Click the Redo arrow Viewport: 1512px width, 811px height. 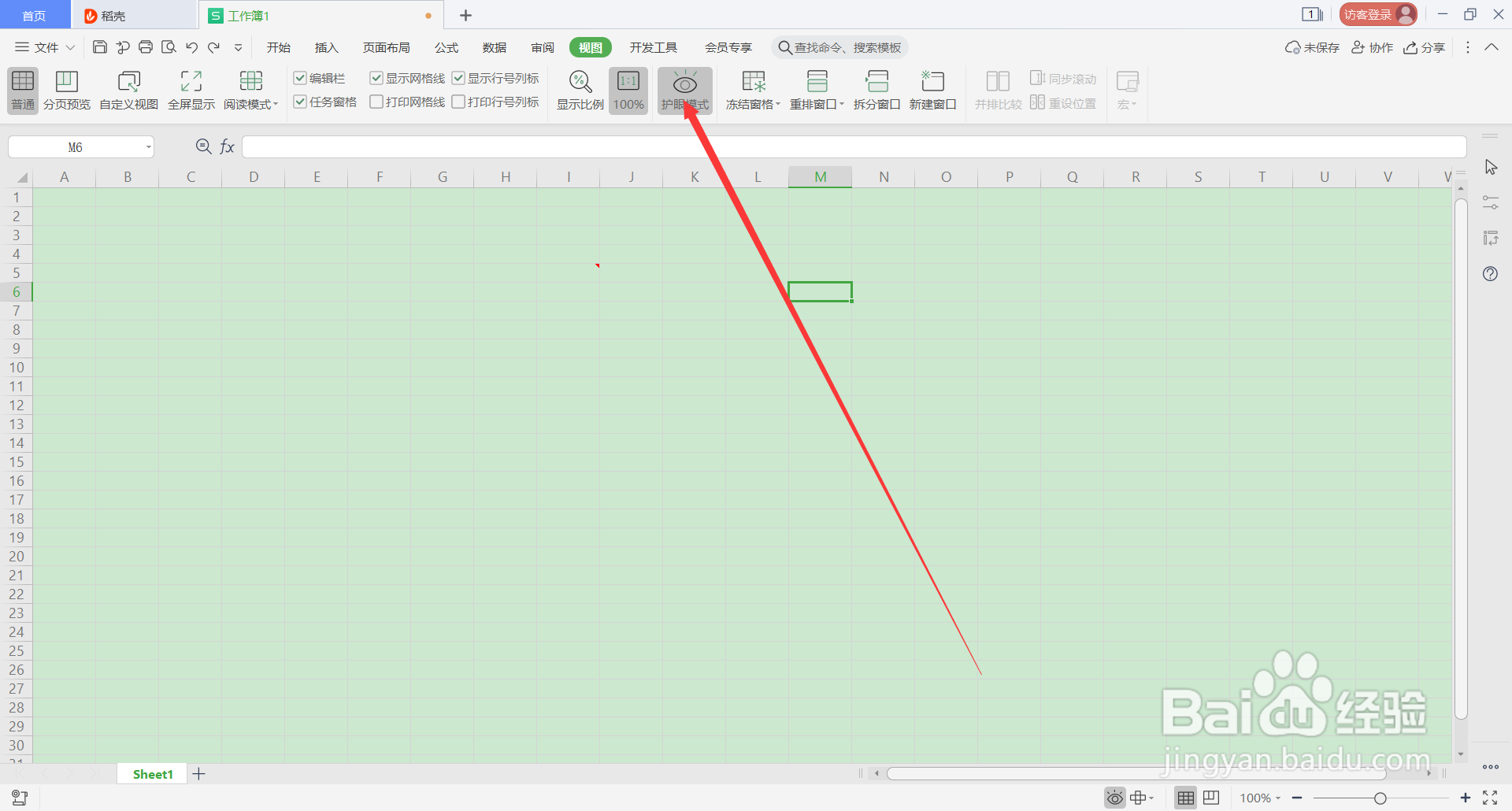tap(213, 47)
